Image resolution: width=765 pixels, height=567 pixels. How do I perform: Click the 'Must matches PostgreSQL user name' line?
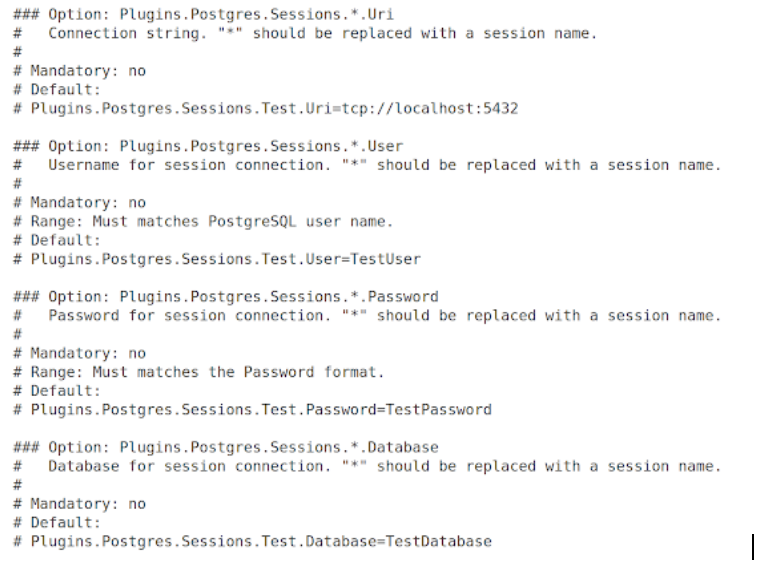pyautogui.click(x=209, y=221)
